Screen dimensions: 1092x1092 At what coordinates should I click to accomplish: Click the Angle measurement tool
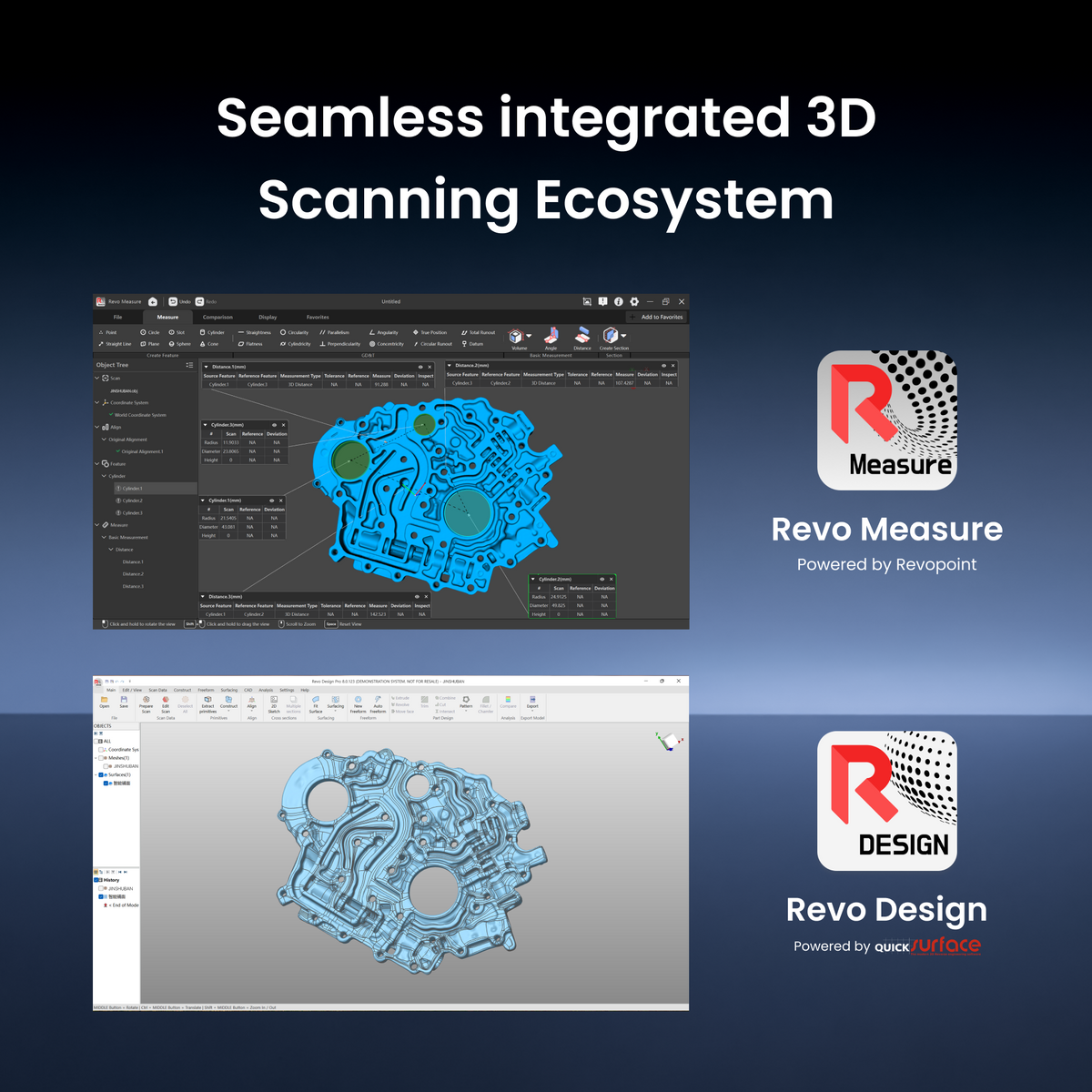click(x=551, y=339)
